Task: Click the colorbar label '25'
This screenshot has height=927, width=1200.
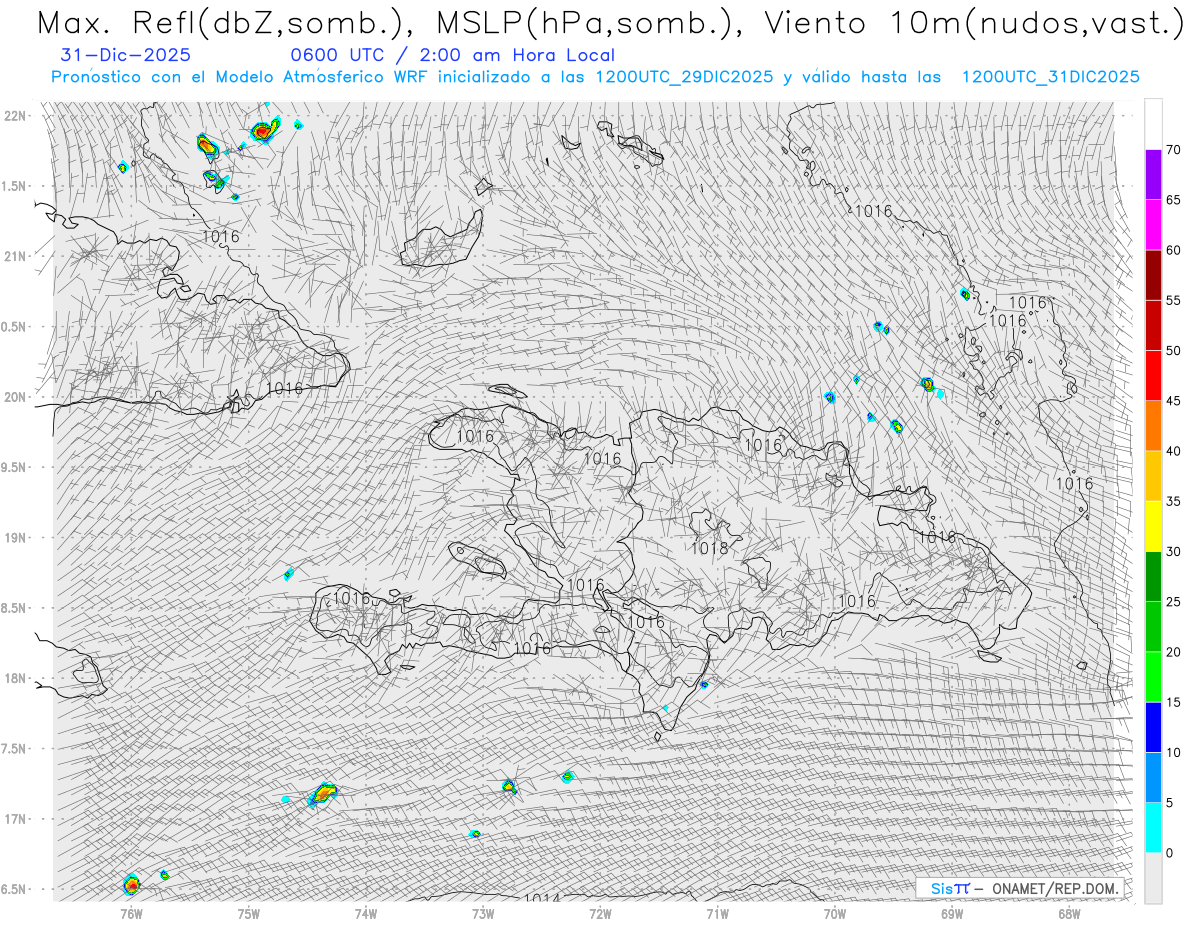Action: tap(1173, 602)
